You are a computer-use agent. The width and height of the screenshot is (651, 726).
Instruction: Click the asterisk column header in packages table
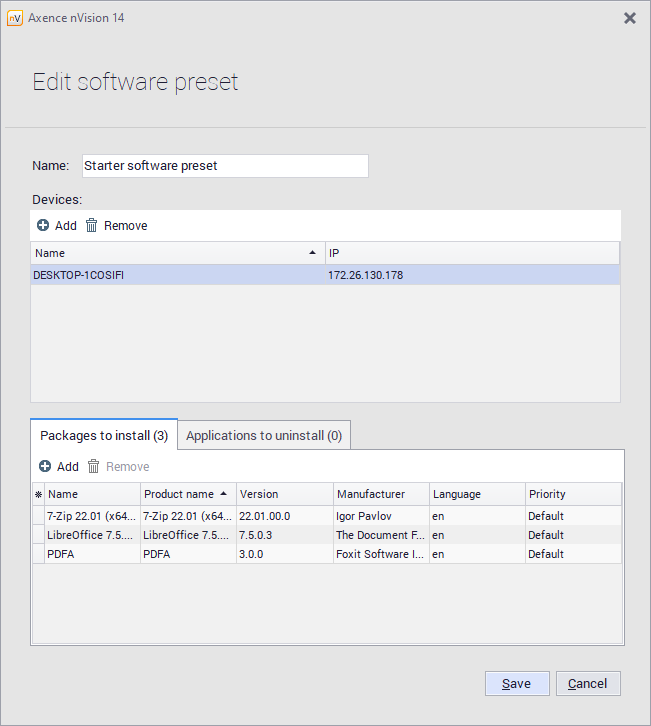click(39, 495)
